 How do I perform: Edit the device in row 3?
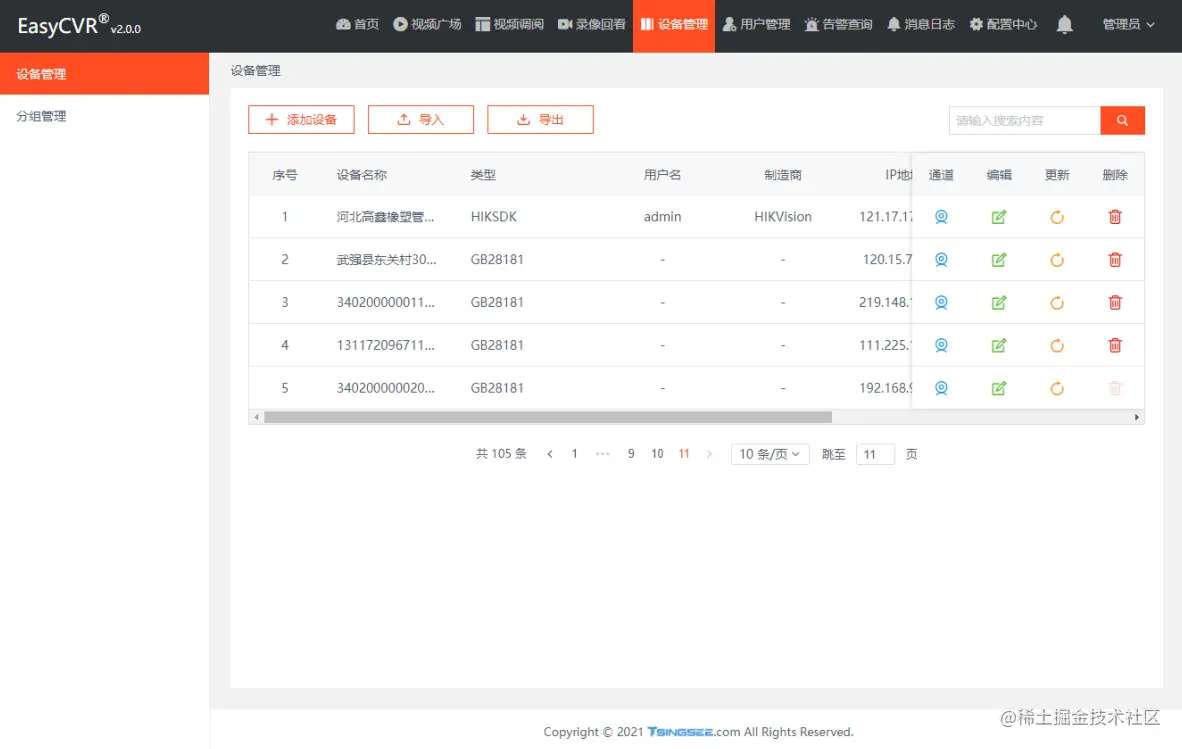coord(999,303)
